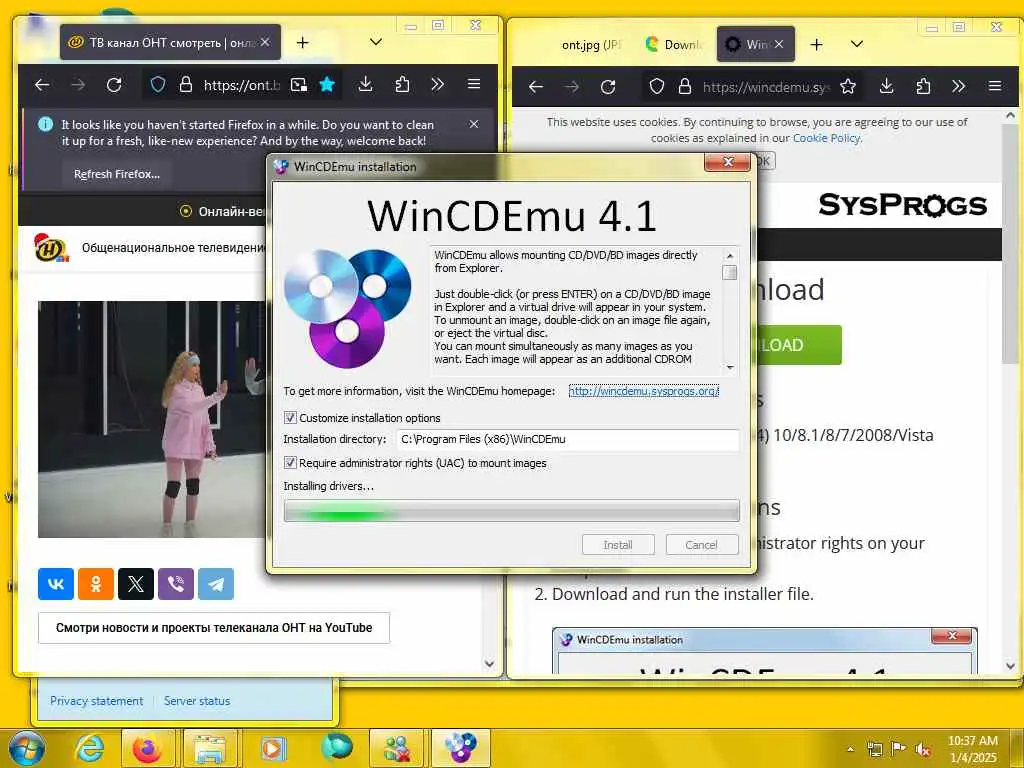Screen dimensions: 1024x768
Task: Click Refresh Firefox... button
Action: pos(116,174)
